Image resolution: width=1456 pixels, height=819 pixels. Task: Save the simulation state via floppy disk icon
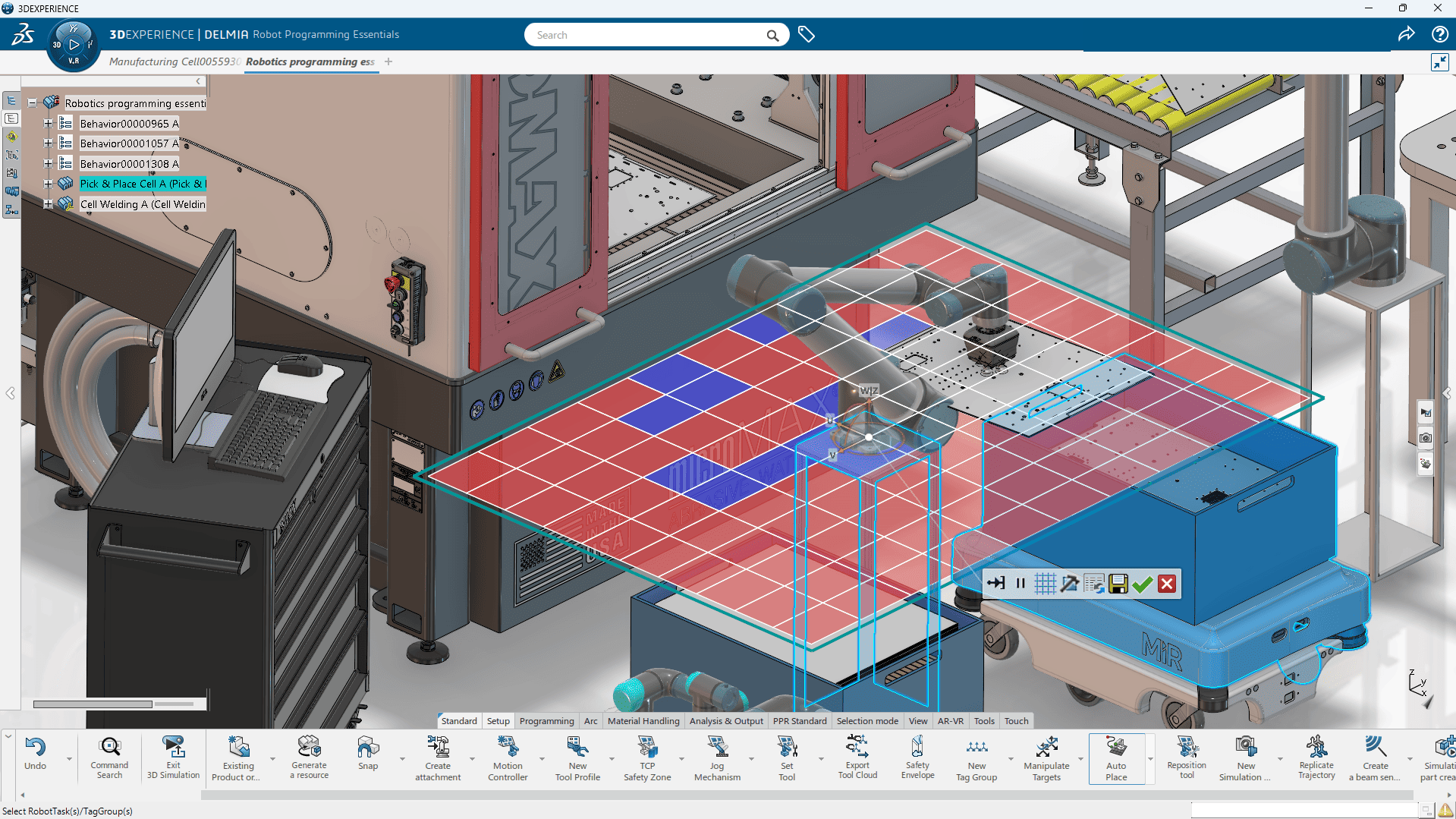[x=1118, y=583]
